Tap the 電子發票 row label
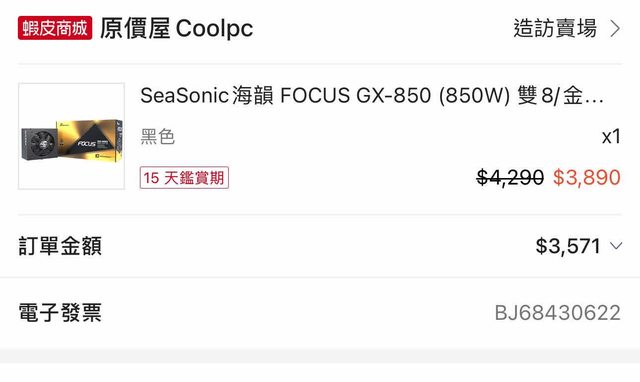 (60, 313)
